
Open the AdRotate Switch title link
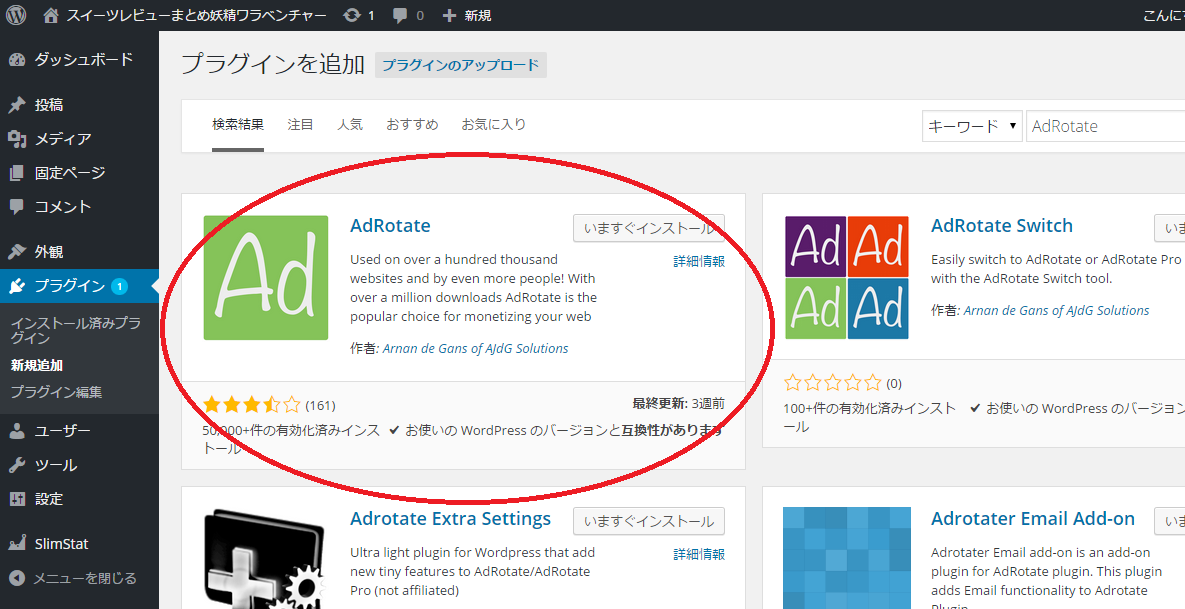pyautogui.click(x=1001, y=226)
